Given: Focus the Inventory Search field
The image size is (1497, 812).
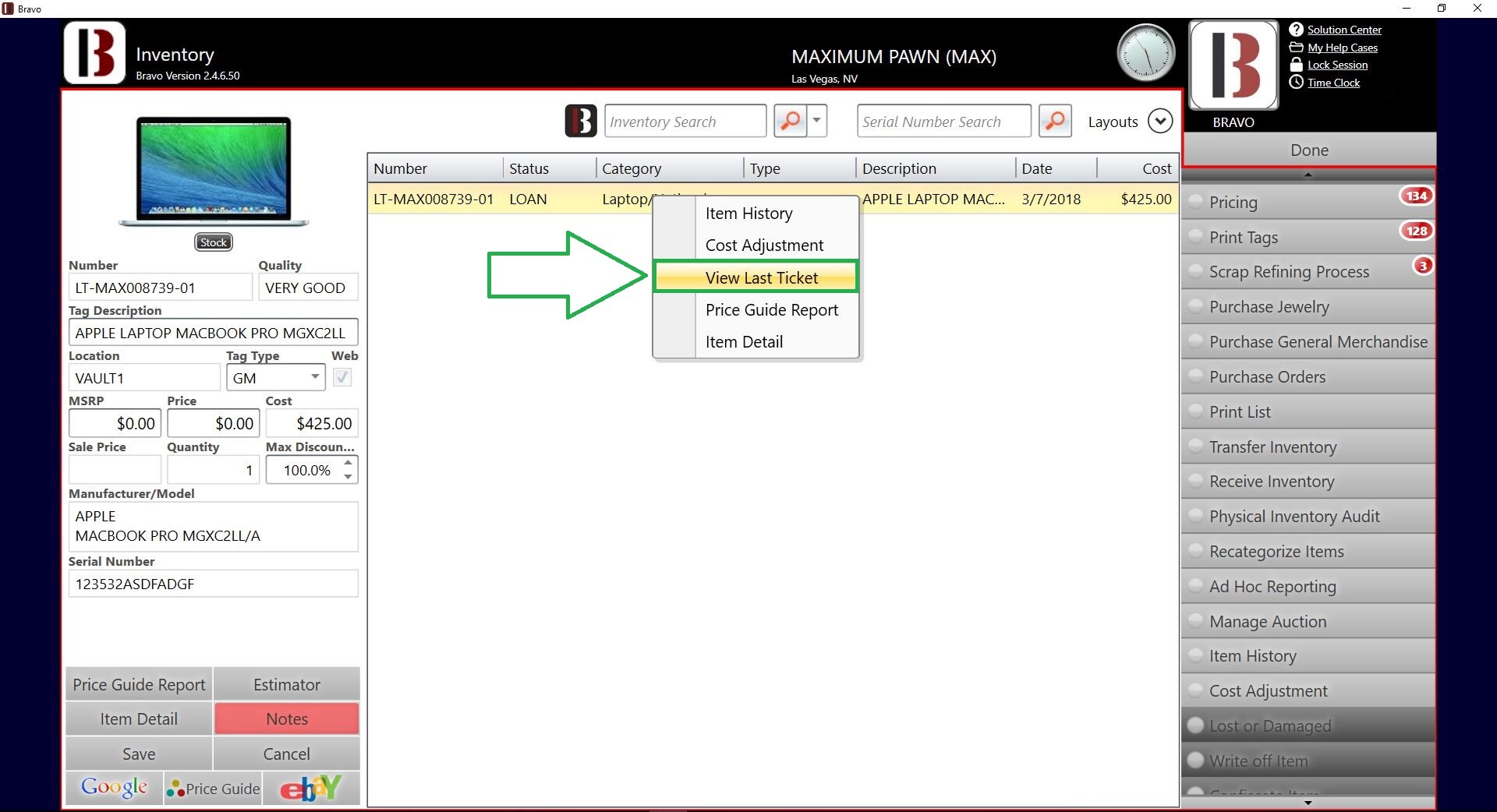Looking at the screenshot, I should pos(685,121).
